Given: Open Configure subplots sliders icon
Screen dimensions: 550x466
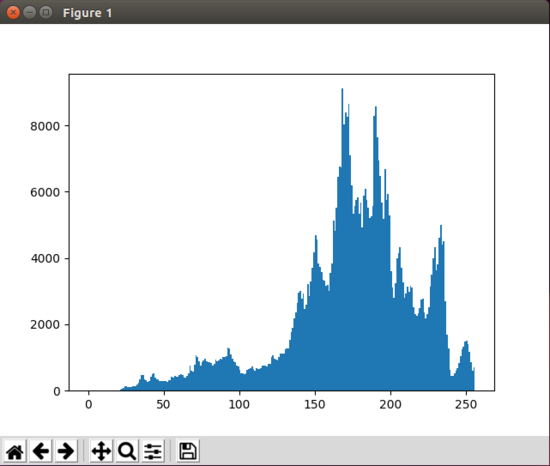Looking at the screenshot, I should (x=153, y=451).
